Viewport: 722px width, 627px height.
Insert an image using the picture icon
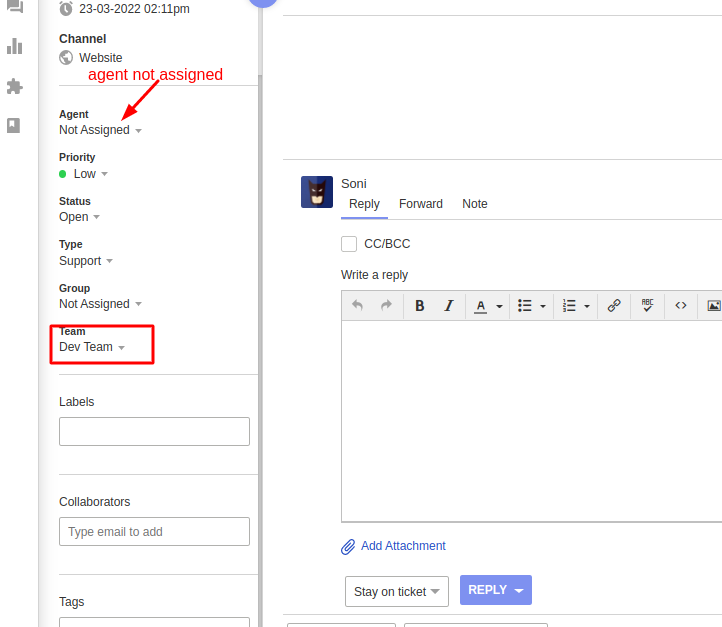point(714,305)
